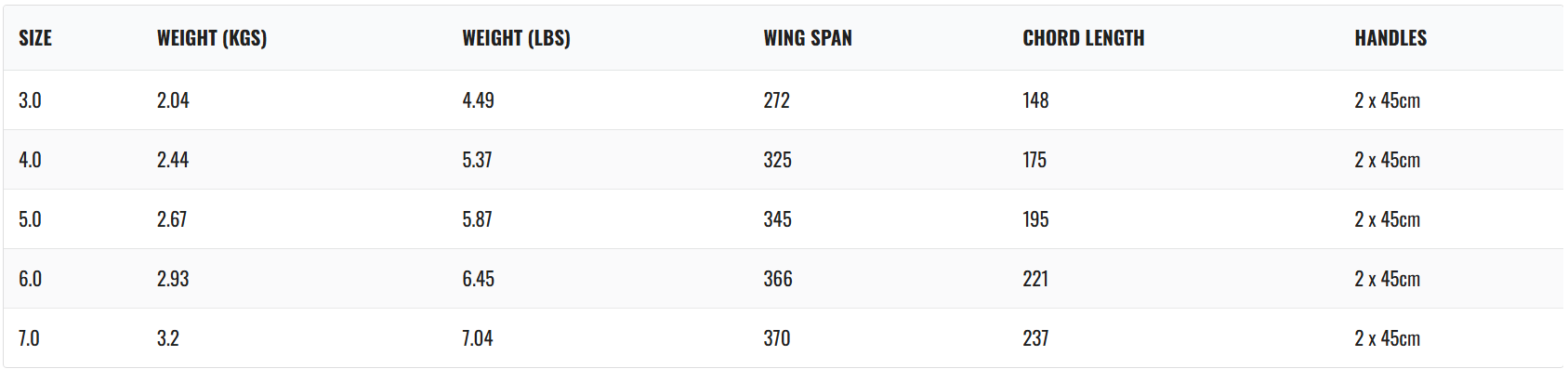Click the WEIGHT (KGS) column header

point(212,38)
